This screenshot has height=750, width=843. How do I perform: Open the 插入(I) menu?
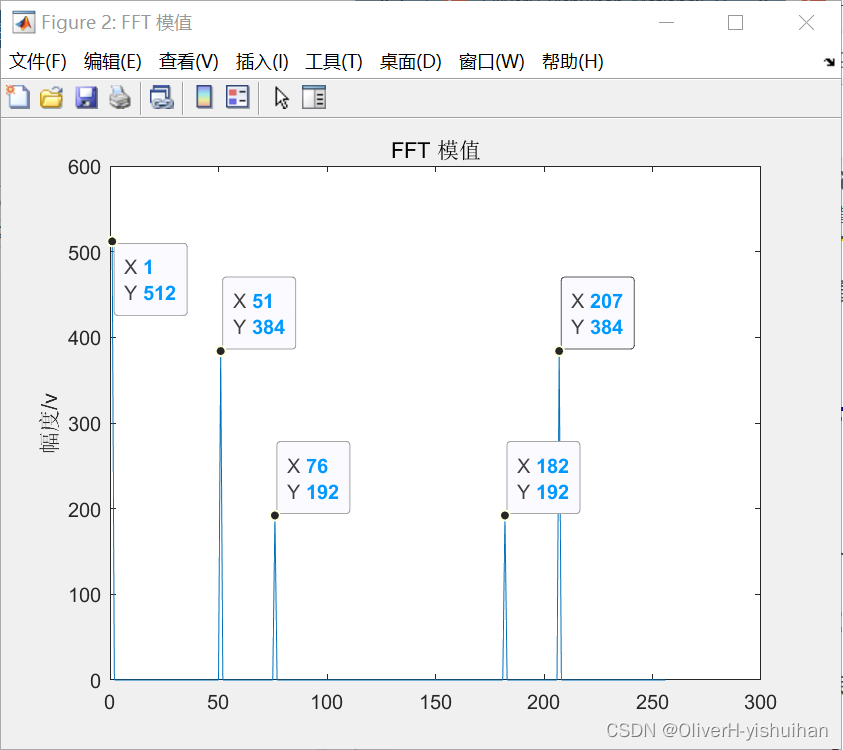[261, 61]
